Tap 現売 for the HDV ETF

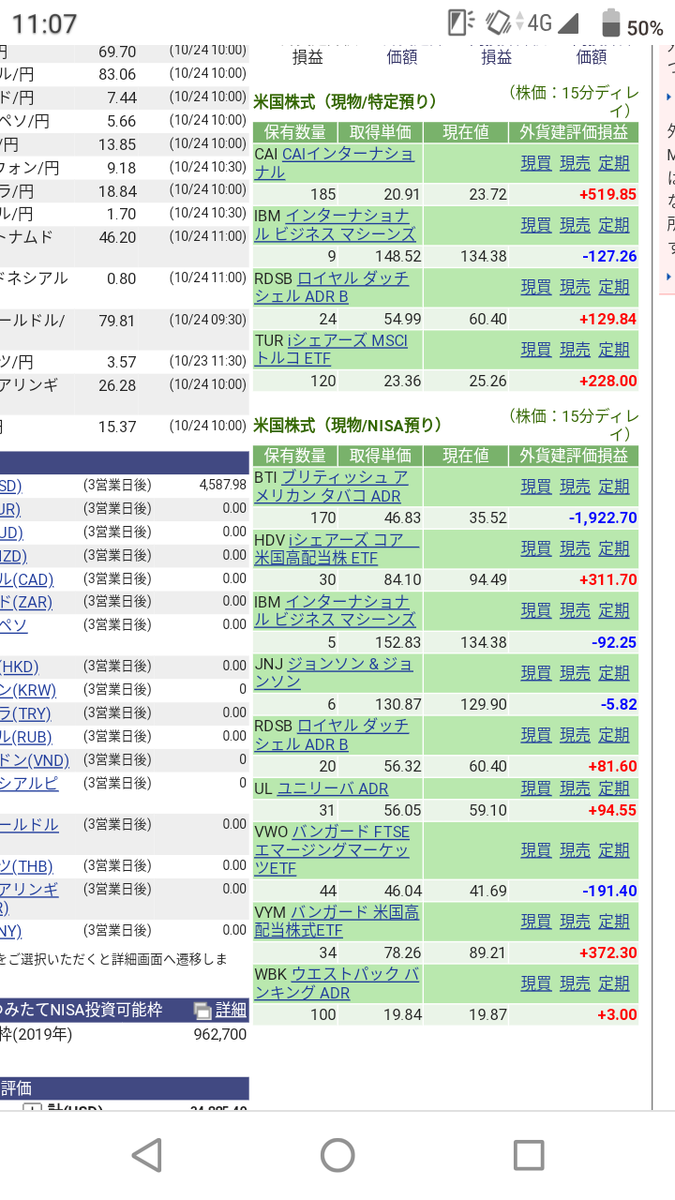tap(575, 548)
